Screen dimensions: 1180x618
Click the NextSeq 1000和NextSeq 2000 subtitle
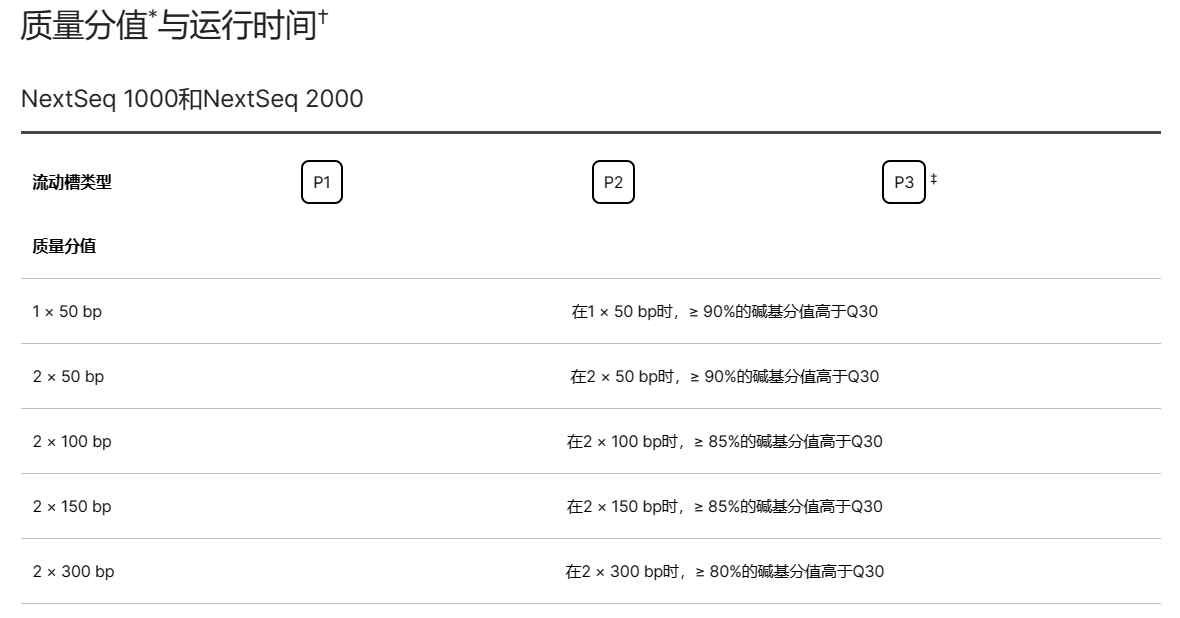tap(191, 99)
